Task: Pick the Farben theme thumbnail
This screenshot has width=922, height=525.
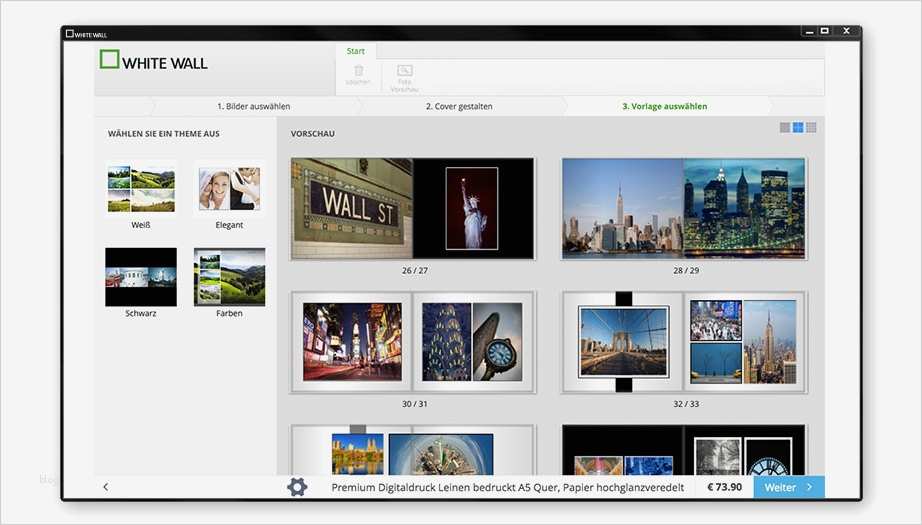Action: point(229,277)
